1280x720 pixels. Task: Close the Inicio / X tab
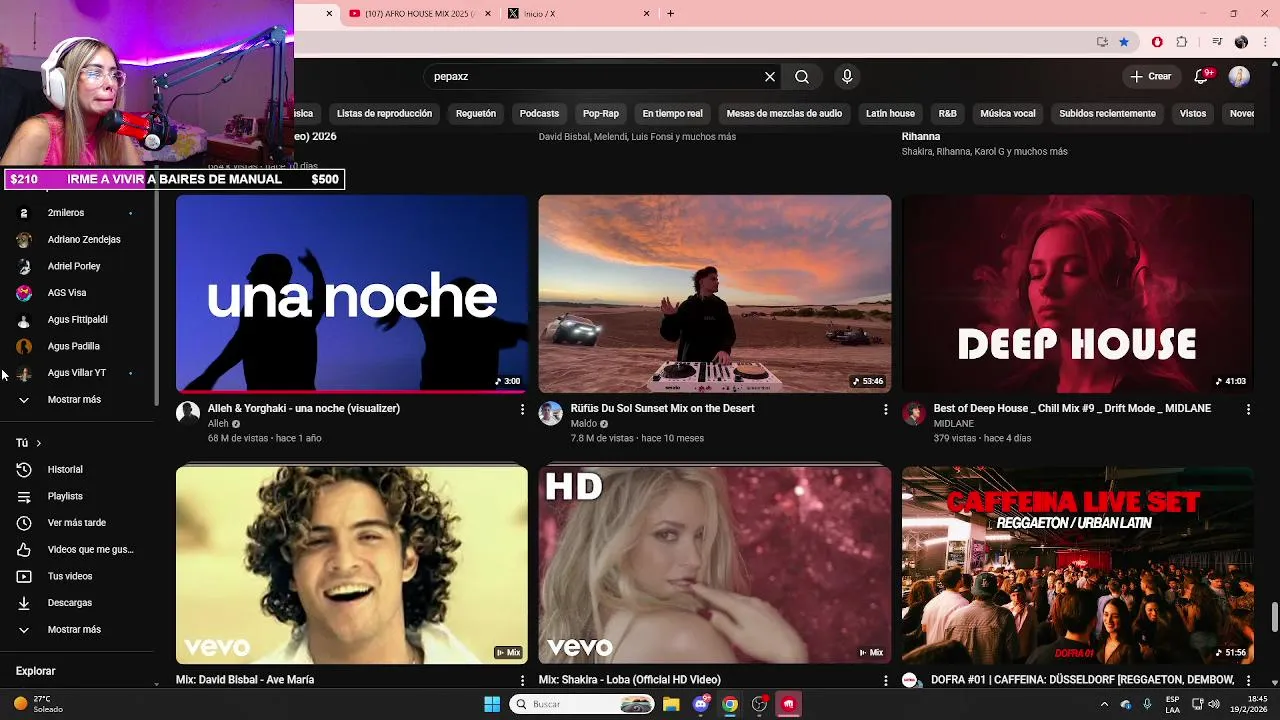(x=646, y=13)
